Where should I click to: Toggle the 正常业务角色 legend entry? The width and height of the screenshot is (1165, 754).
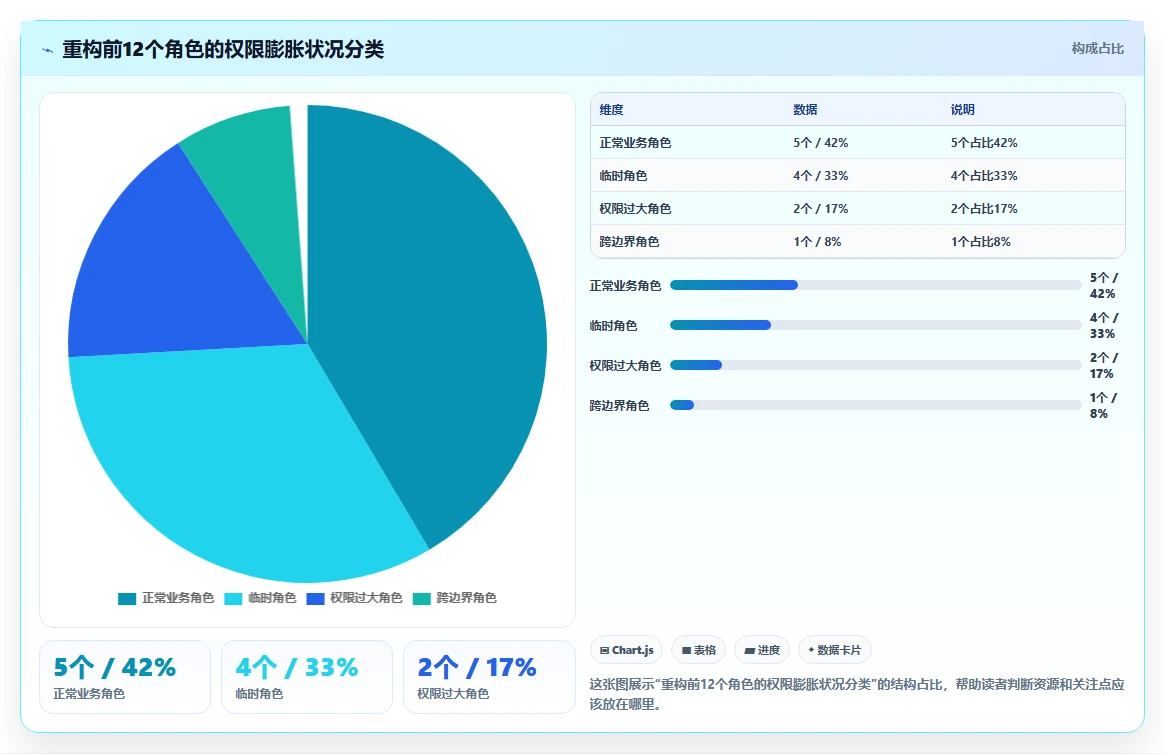tap(166, 598)
